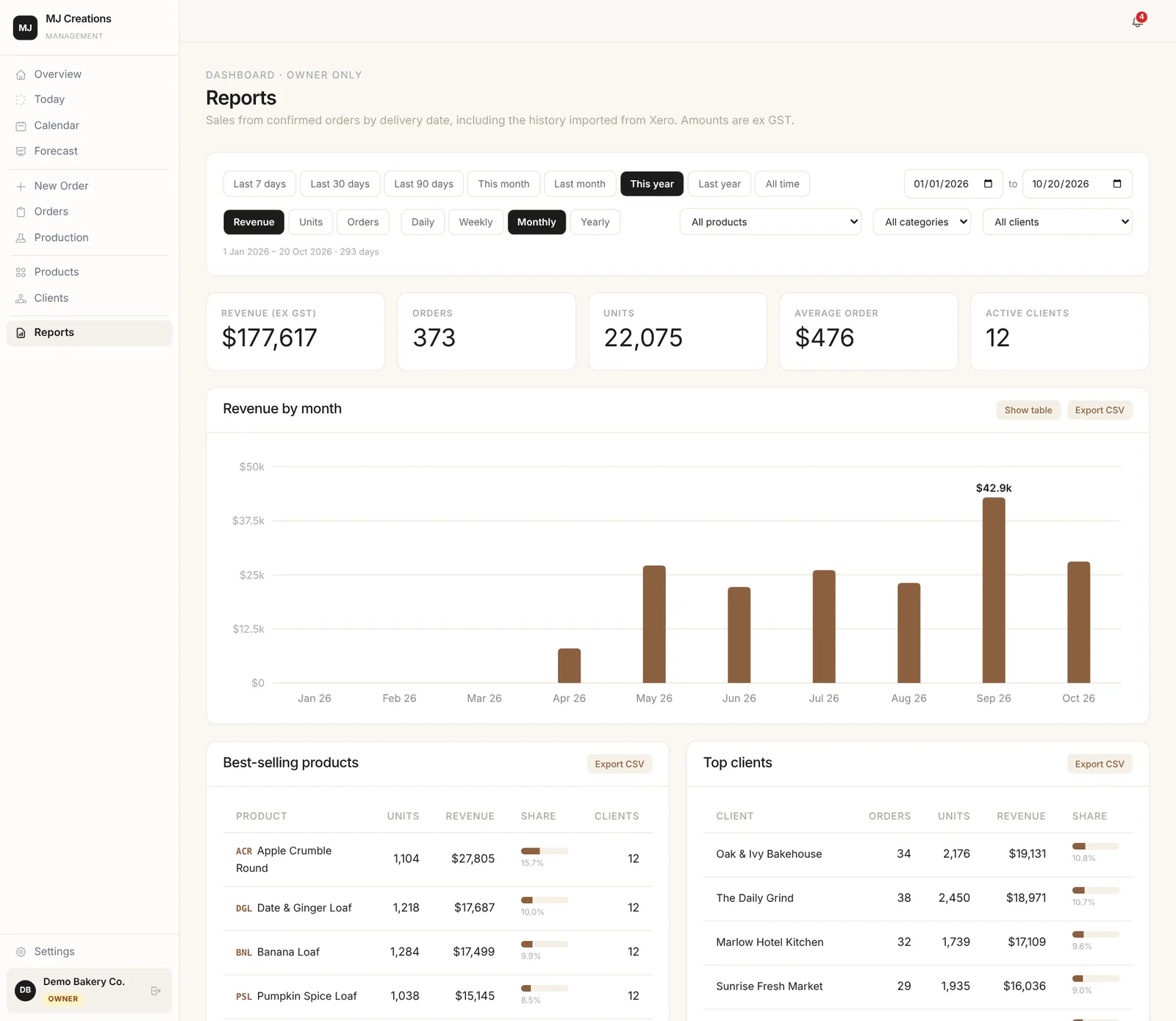The height and width of the screenshot is (1021, 1176).
Task: Select the Revenue metric toggle
Action: click(x=254, y=222)
